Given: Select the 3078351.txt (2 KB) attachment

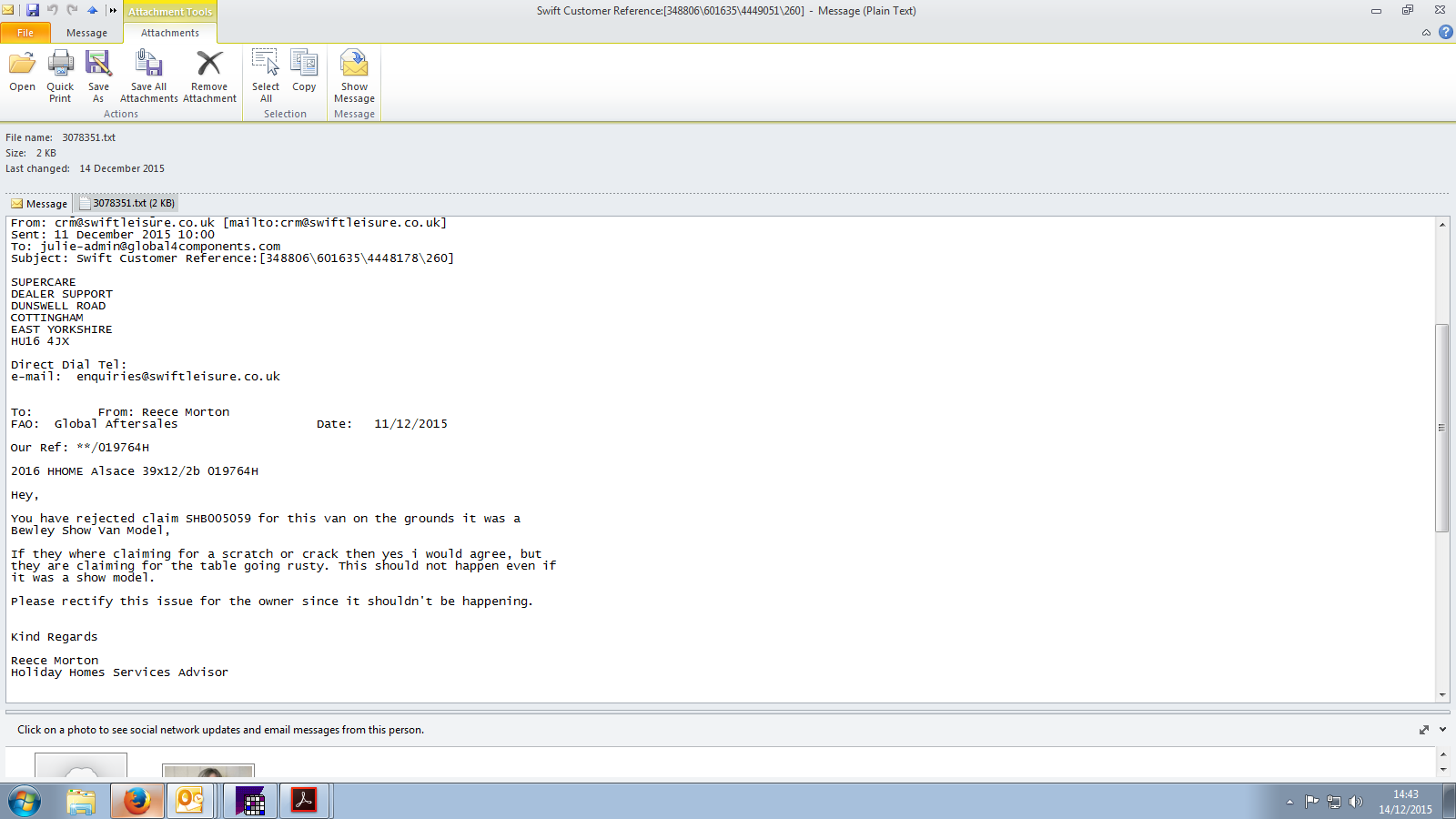Looking at the screenshot, I should click(x=127, y=203).
